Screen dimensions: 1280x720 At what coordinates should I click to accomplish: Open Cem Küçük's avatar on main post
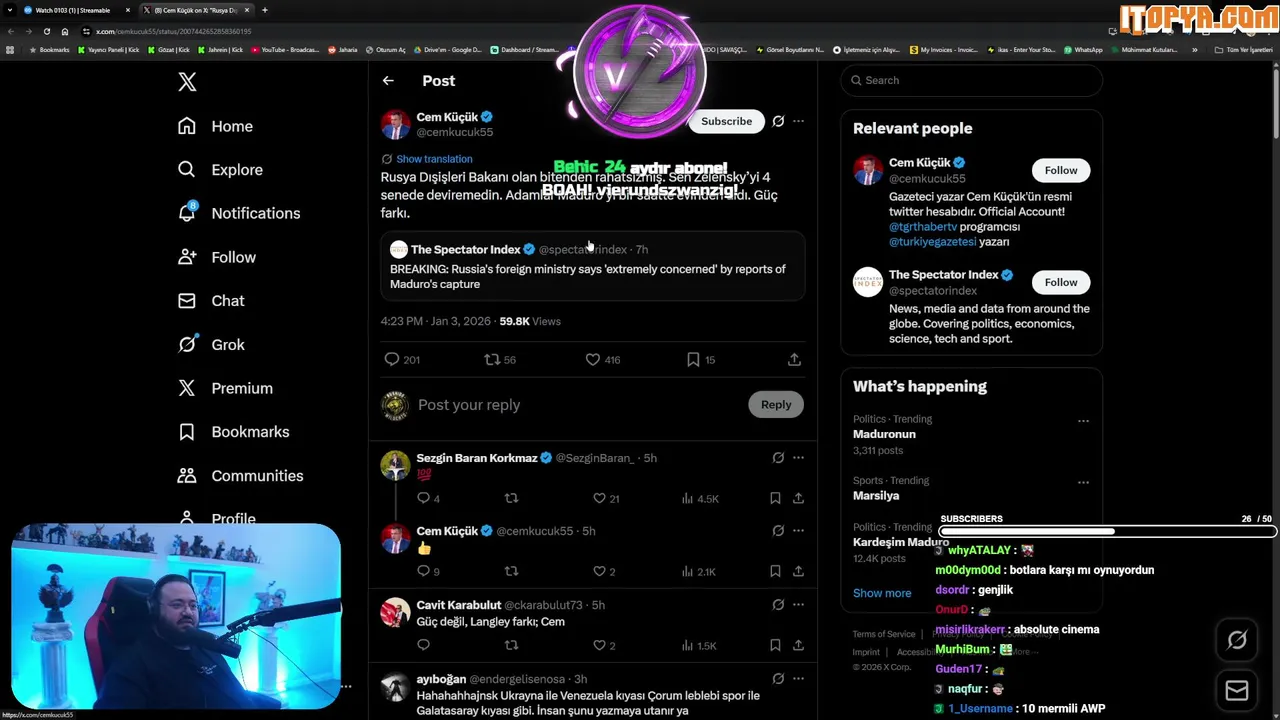coord(396,124)
